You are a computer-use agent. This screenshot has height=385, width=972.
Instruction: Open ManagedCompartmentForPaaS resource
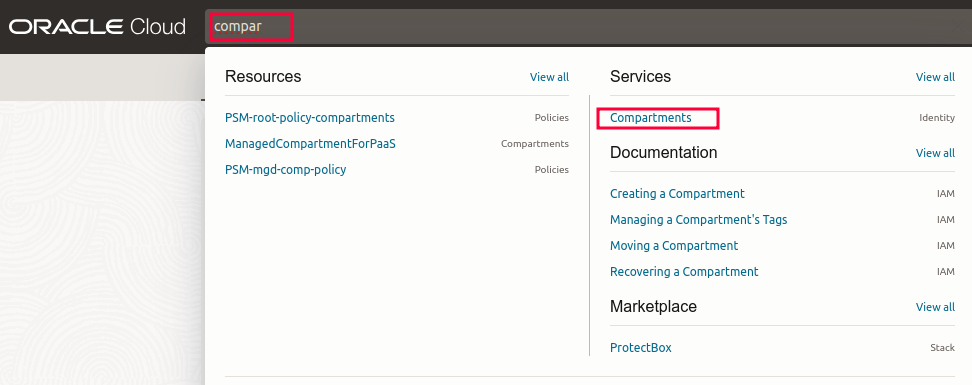pyautogui.click(x=310, y=144)
